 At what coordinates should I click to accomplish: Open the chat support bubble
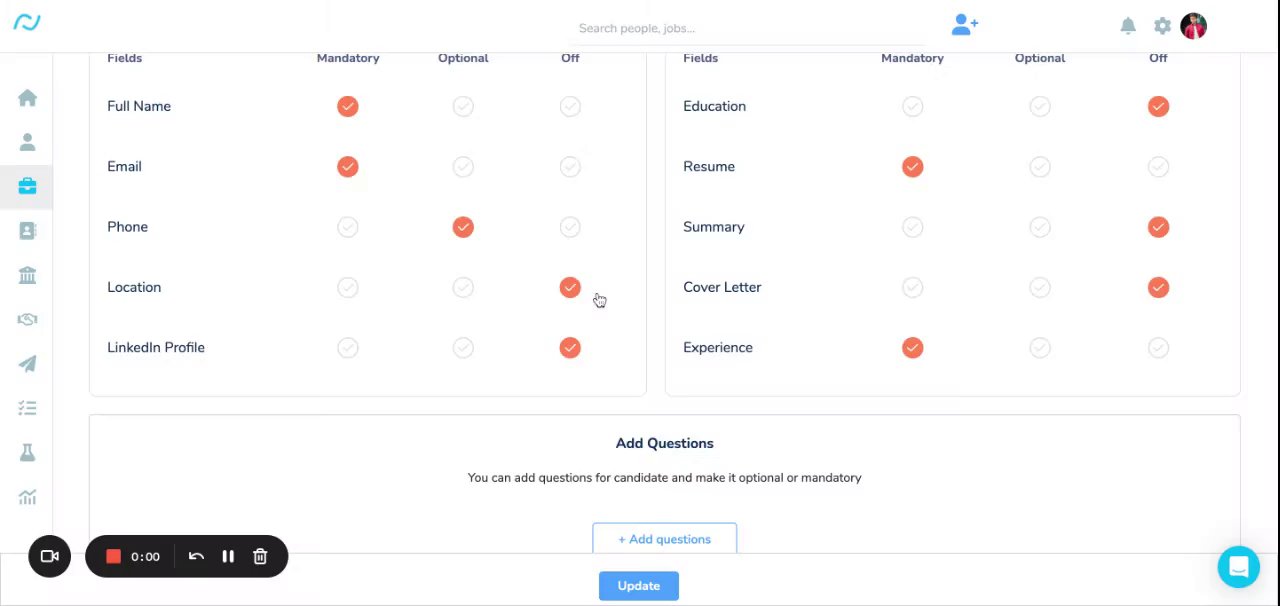pyautogui.click(x=1238, y=567)
